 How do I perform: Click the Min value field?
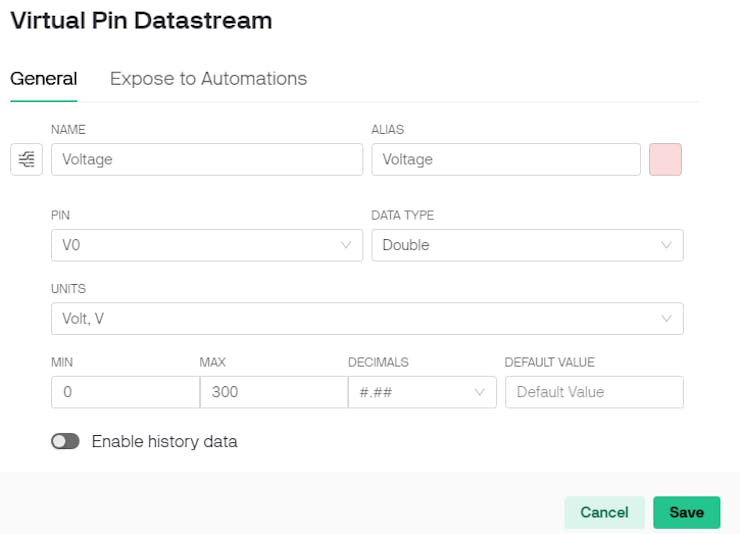125,392
